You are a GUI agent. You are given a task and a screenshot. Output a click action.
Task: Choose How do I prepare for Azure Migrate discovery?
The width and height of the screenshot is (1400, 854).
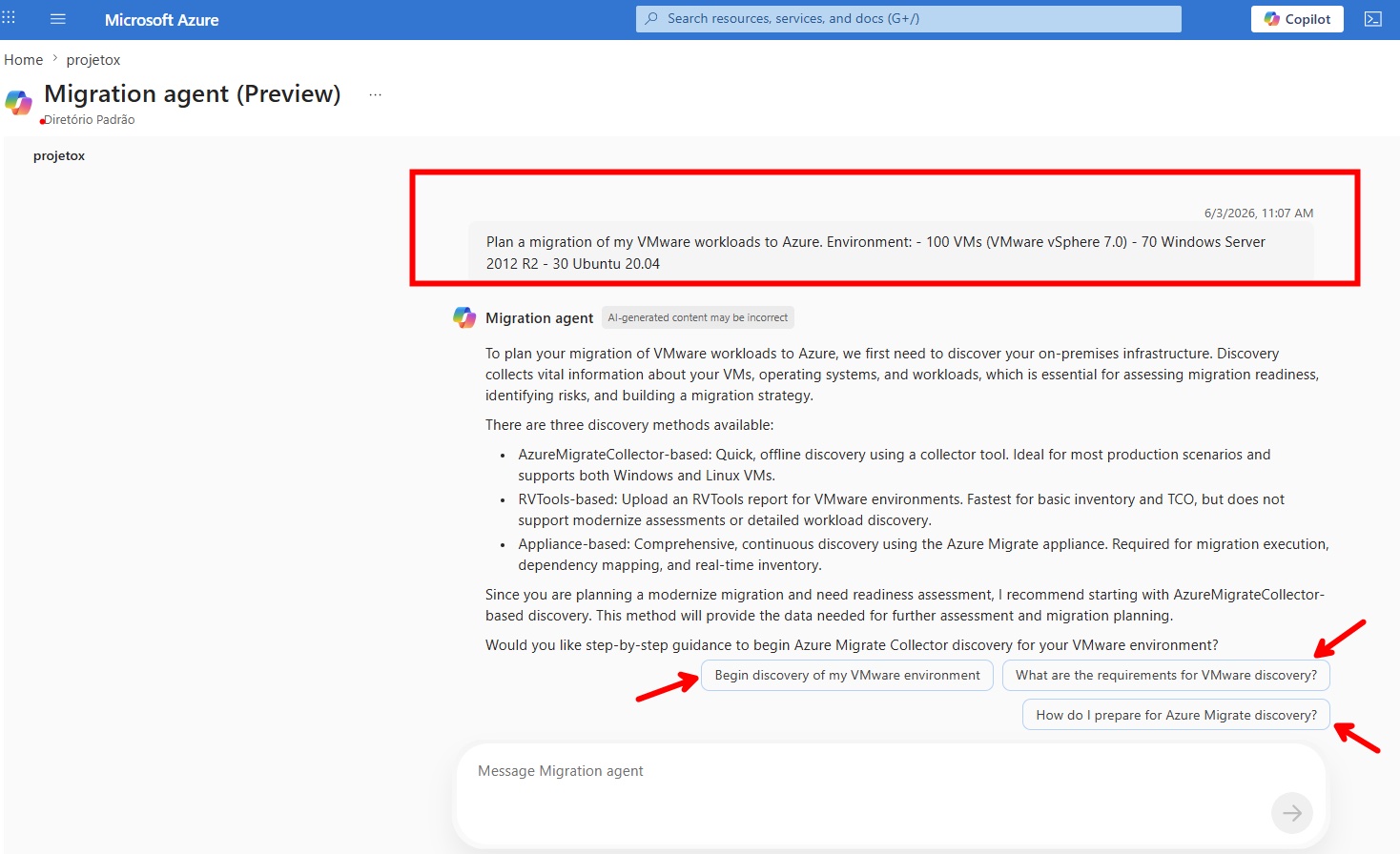coord(1176,715)
